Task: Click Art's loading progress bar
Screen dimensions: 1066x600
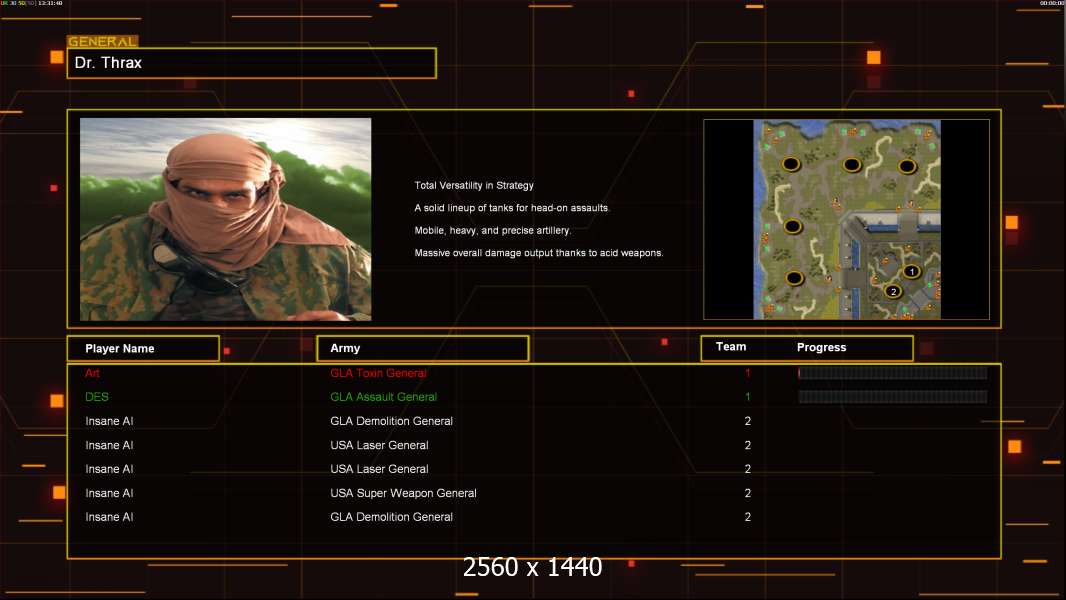Action: coord(893,373)
